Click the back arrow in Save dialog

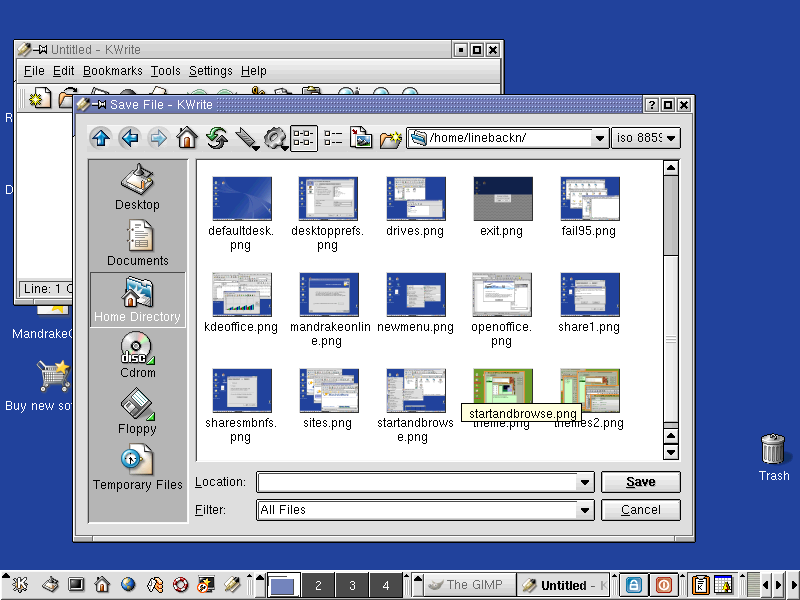tap(128, 138)
